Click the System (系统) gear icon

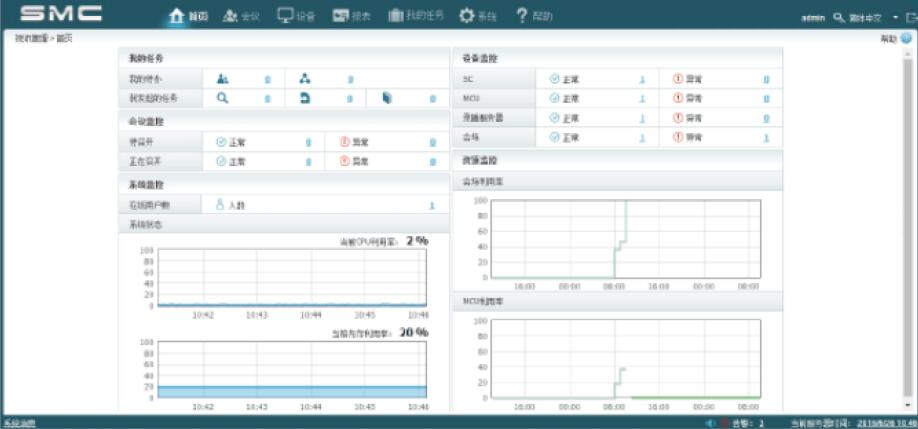click(466, 16)
